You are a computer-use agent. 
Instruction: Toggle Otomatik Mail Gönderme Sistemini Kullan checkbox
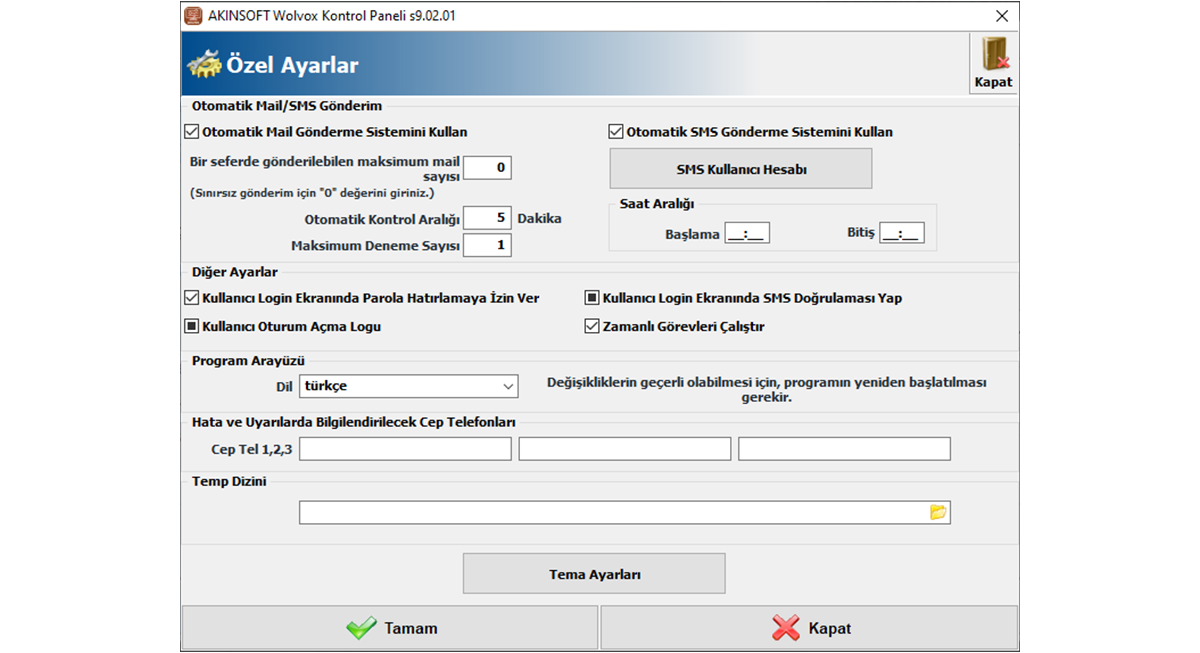tap(192, 132)
